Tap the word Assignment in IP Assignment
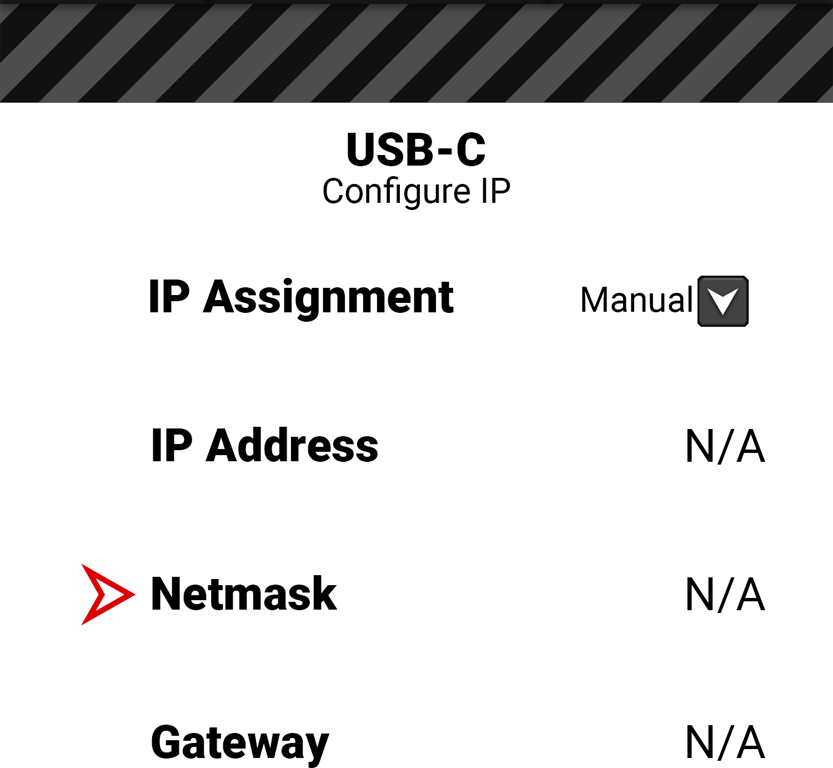The height and width of the screenshot is (768, 833). (x=328, y=297)
